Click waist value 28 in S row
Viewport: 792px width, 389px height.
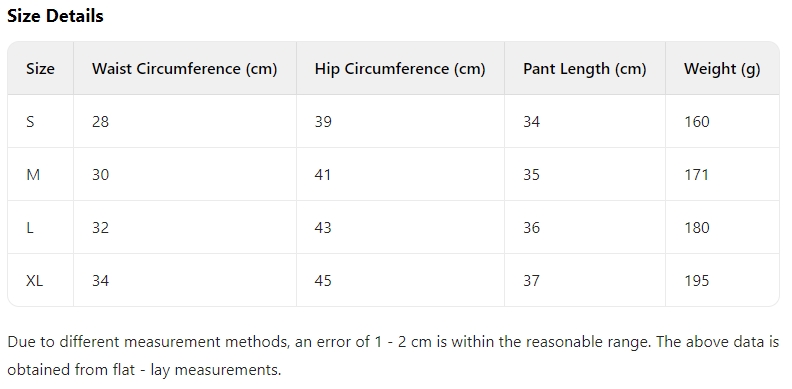click(x=100, y=122)
